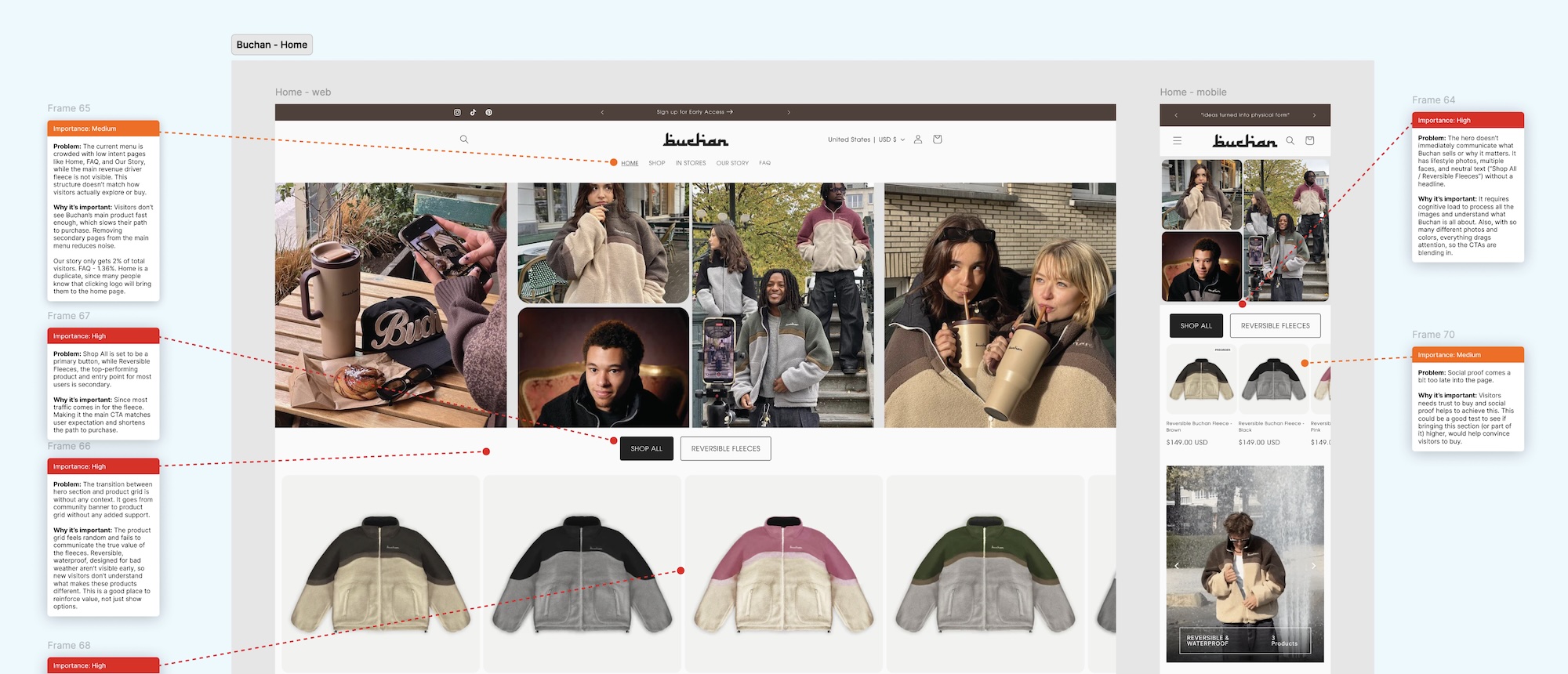Select mobile fountain photo of man in fleece
The width and height of the screenshot is (1568, 674).
click(1245, 564)
